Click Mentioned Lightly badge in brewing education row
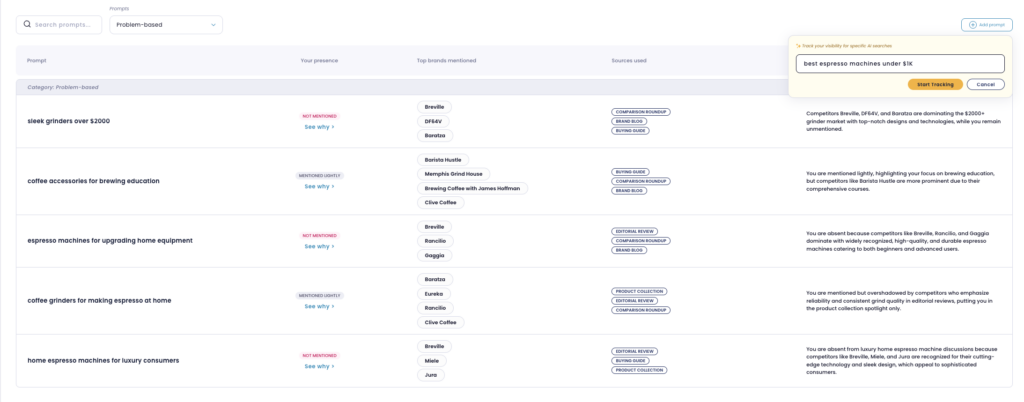This screenshot has height=402, width=1024. click(x=319, y=176)
